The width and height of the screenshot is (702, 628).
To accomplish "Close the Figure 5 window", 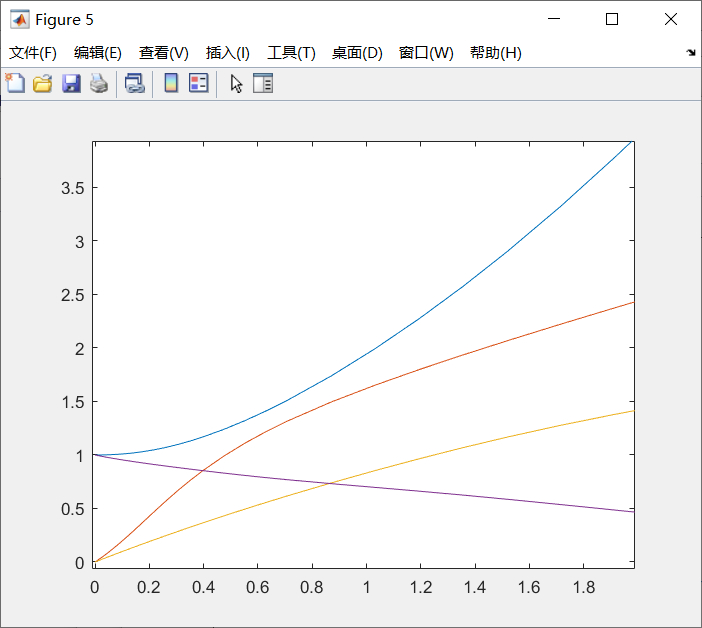I will [x=671, y=19].
